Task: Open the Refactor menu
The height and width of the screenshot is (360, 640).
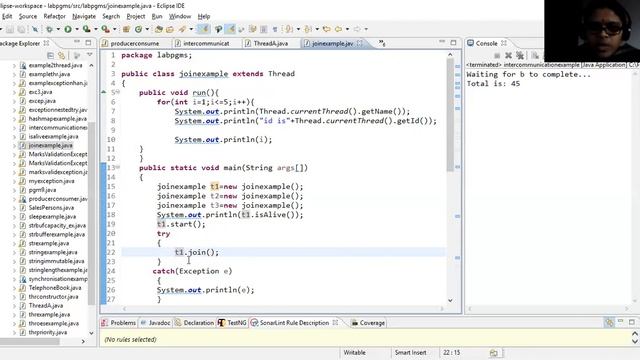Action: coord(54,16)
